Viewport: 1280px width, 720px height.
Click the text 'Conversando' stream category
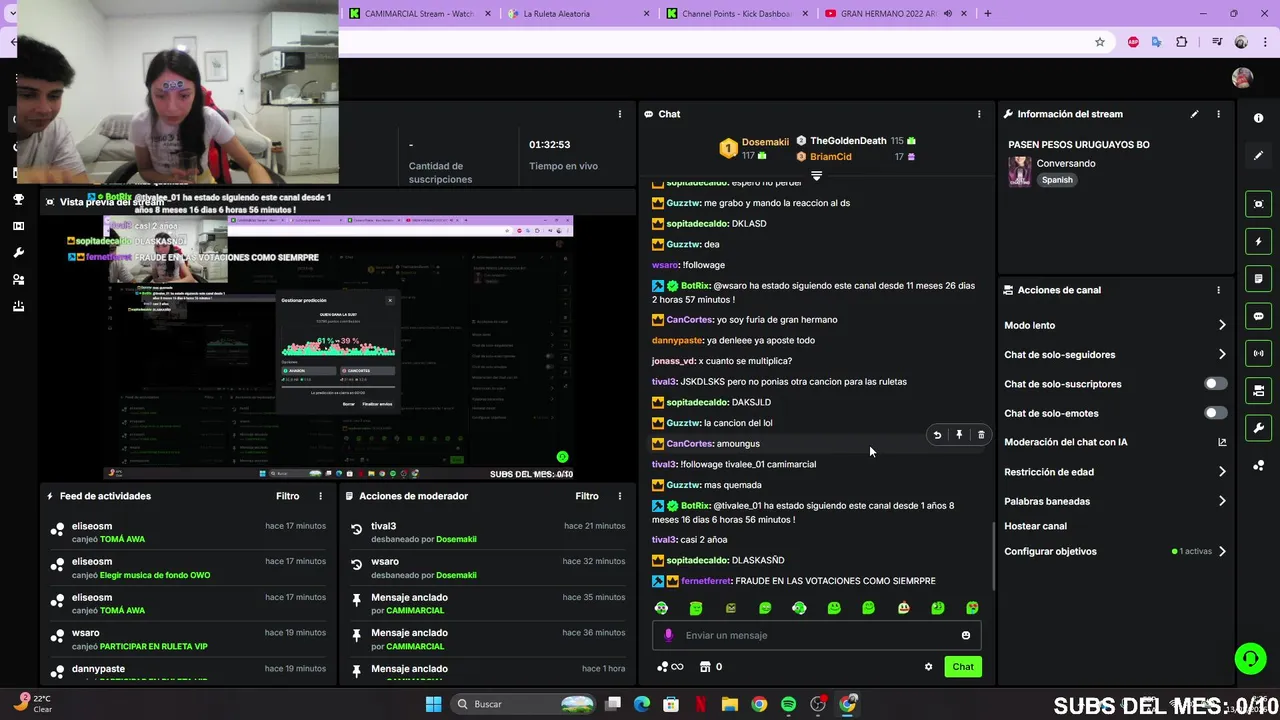coord(1066,163)
